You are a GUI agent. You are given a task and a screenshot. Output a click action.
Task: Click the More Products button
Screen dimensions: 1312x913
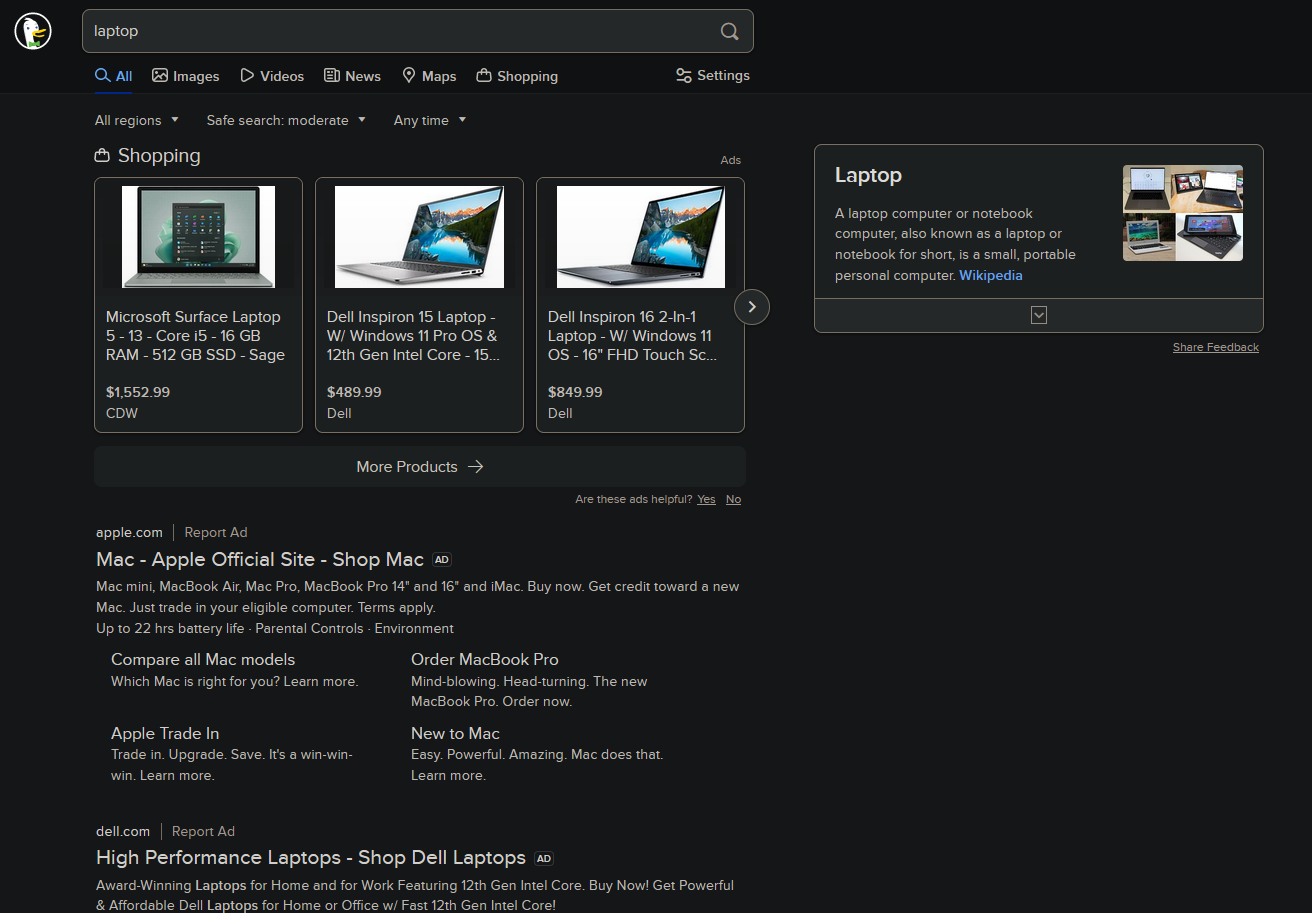pyautogui.click(x=419, y=467)
